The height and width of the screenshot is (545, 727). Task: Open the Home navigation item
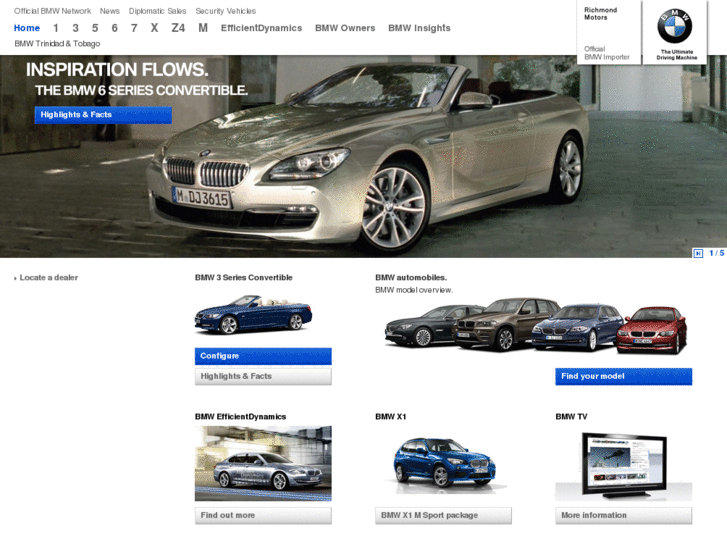coord(27,28)
